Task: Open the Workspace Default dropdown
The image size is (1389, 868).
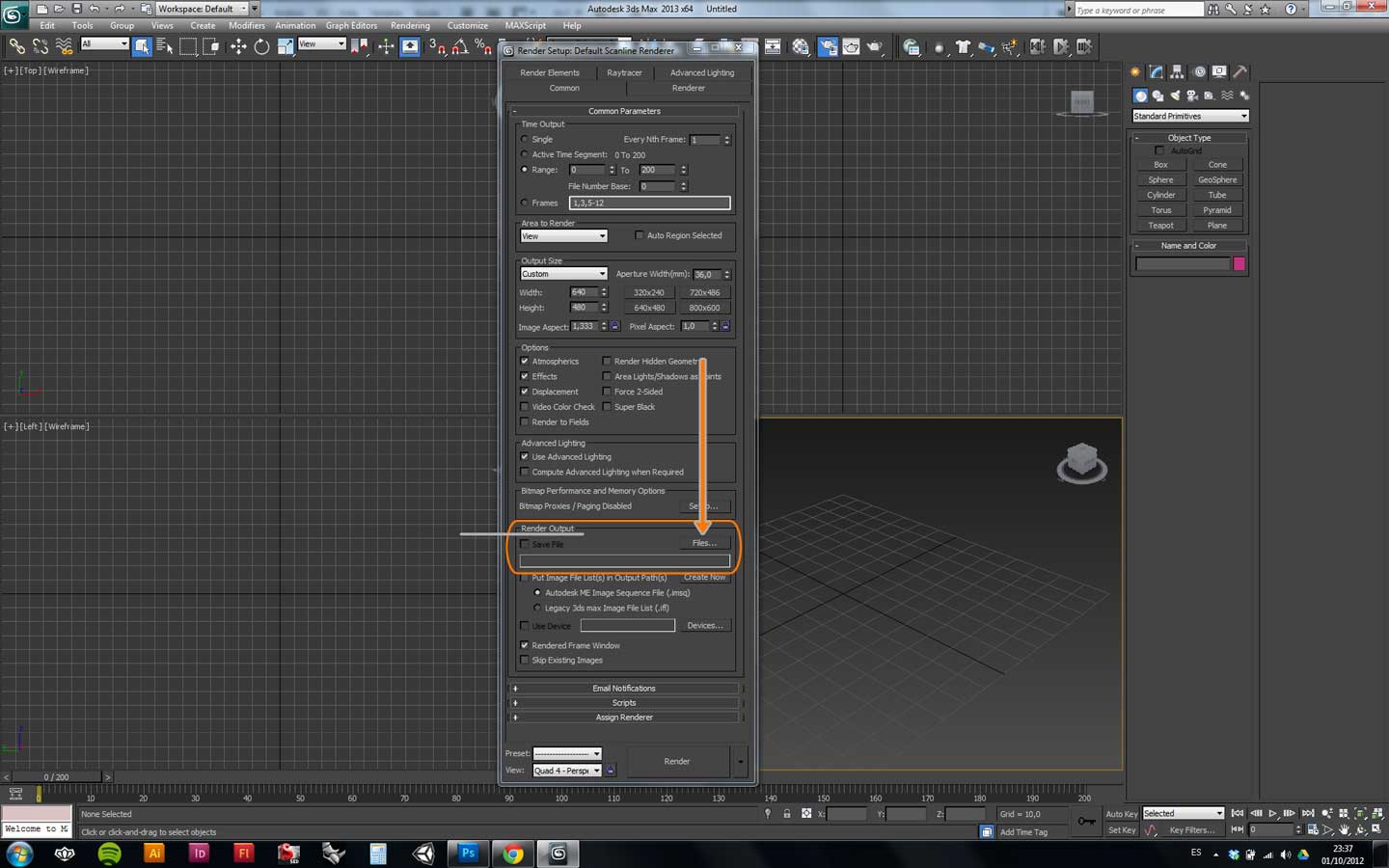Action: tap(203, 9)
